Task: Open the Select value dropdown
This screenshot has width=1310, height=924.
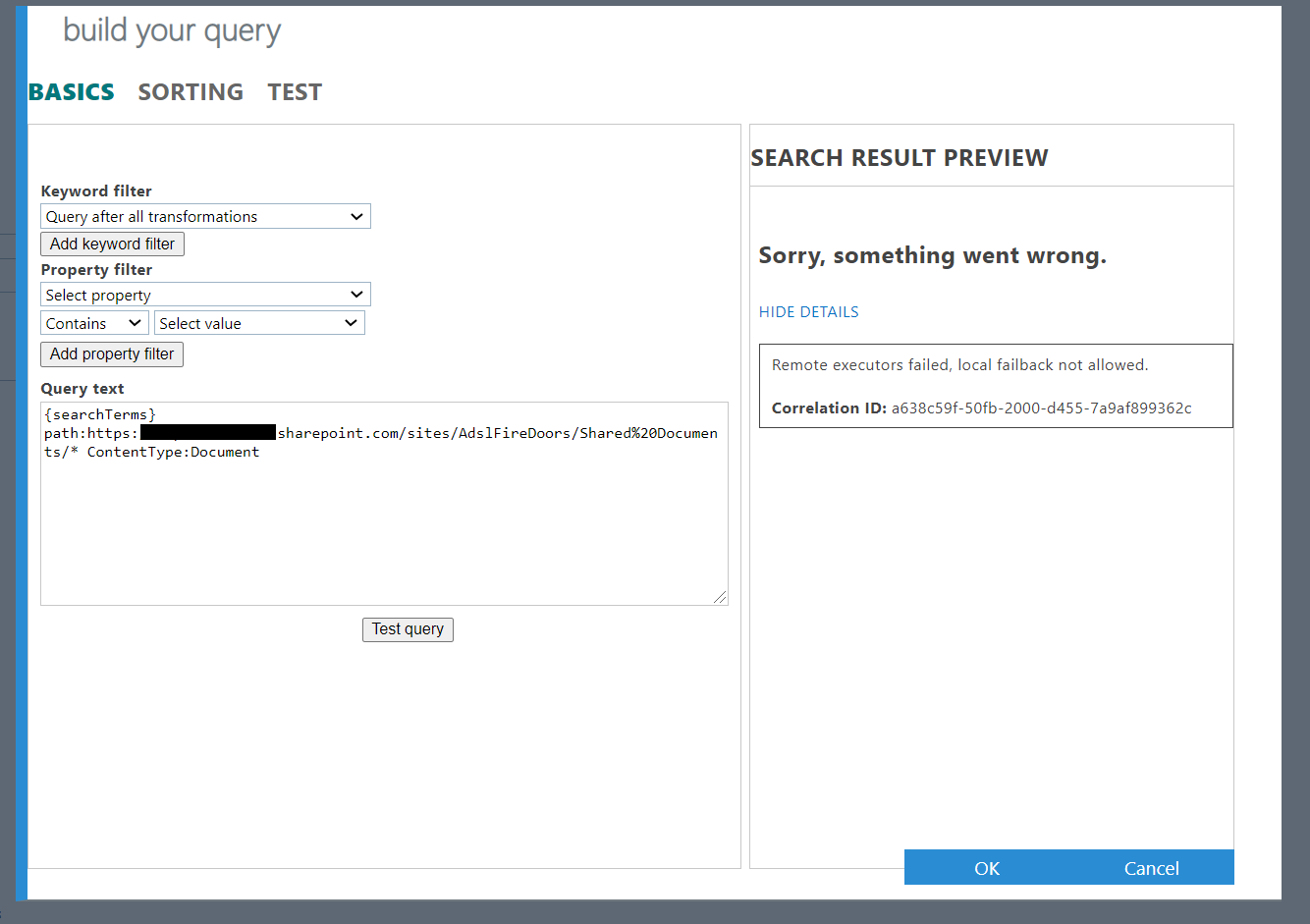Action: tap(258, 322)
